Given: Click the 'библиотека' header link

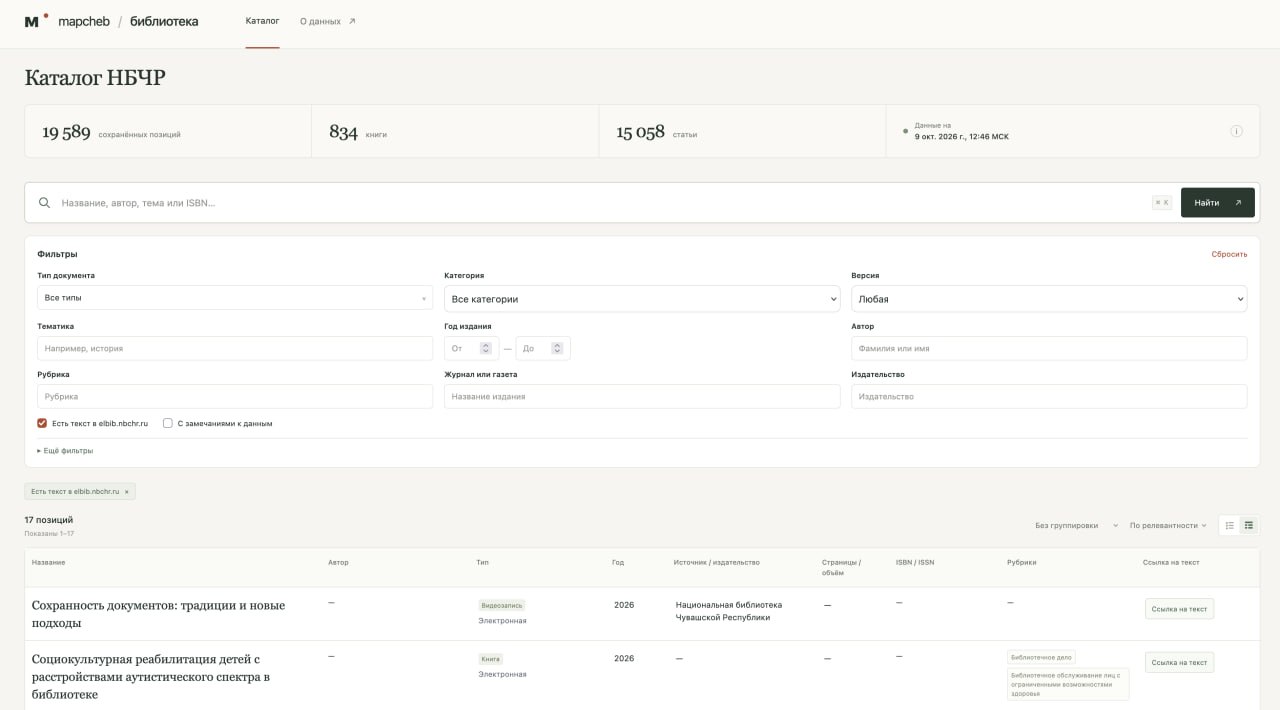Looking at the screenshot, I should point(164,21).
